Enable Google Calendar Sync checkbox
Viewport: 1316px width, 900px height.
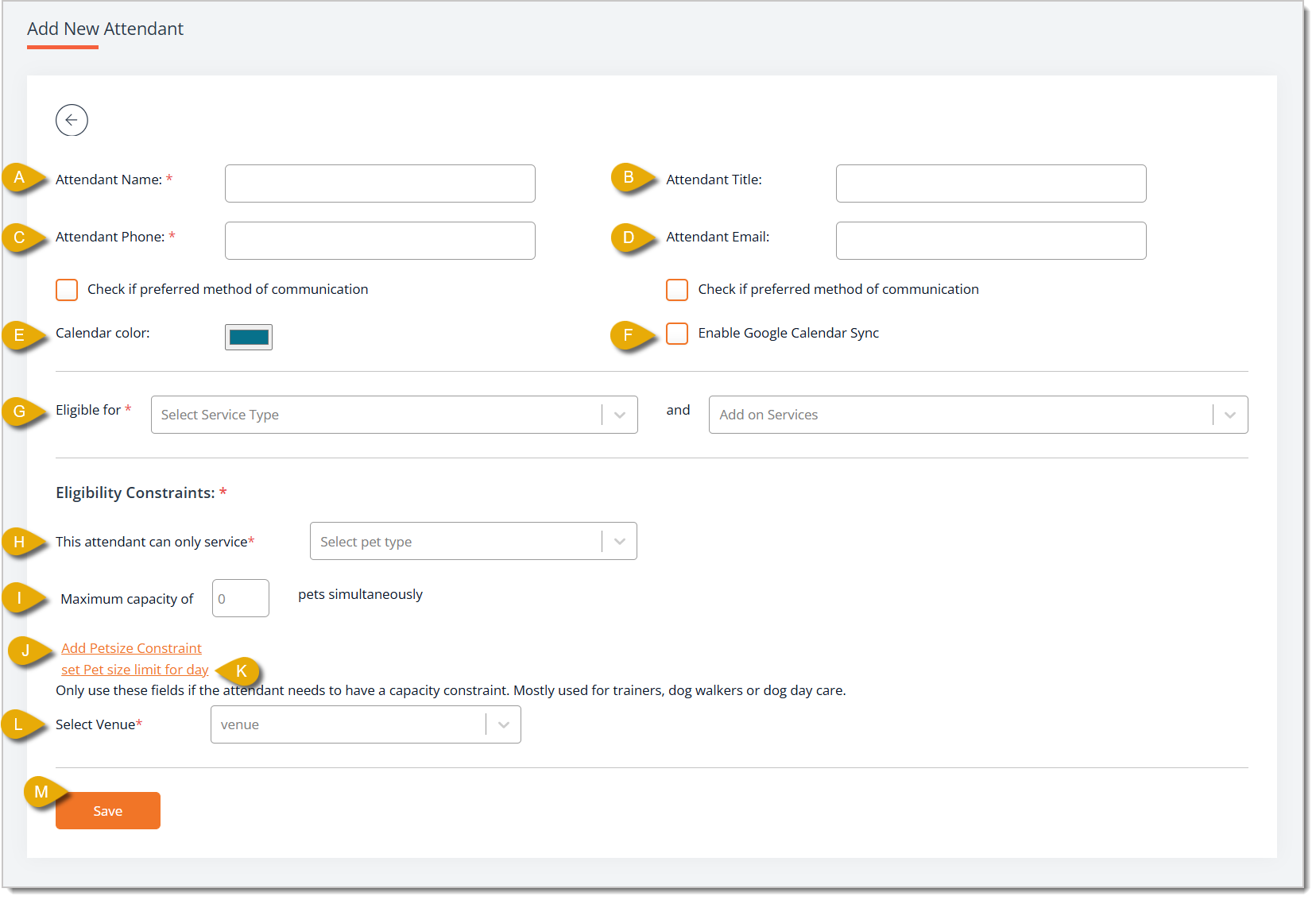pyautogui.click(x=677, y=334)
